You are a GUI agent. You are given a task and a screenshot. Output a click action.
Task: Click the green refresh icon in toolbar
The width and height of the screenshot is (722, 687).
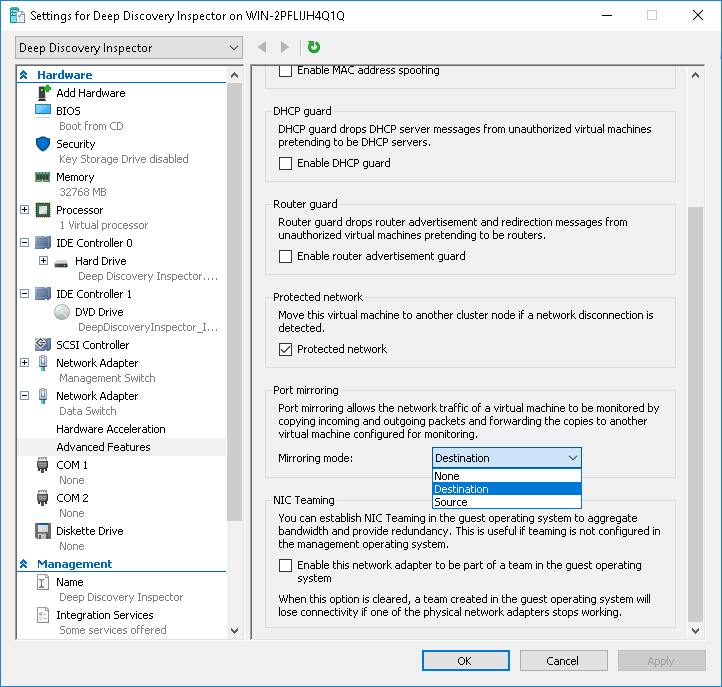click(314, 47)
